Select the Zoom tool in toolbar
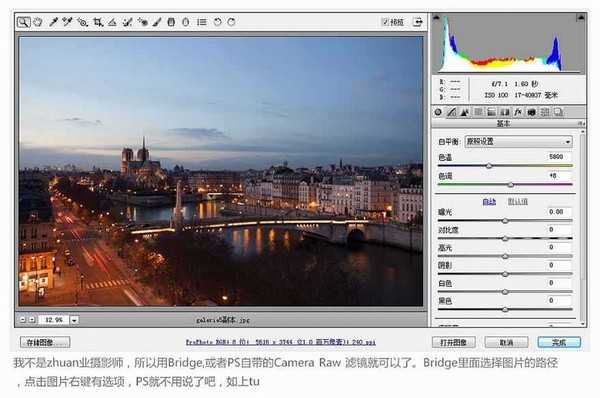The width and height of the screenshot is (600, 398). click(23, 22)
